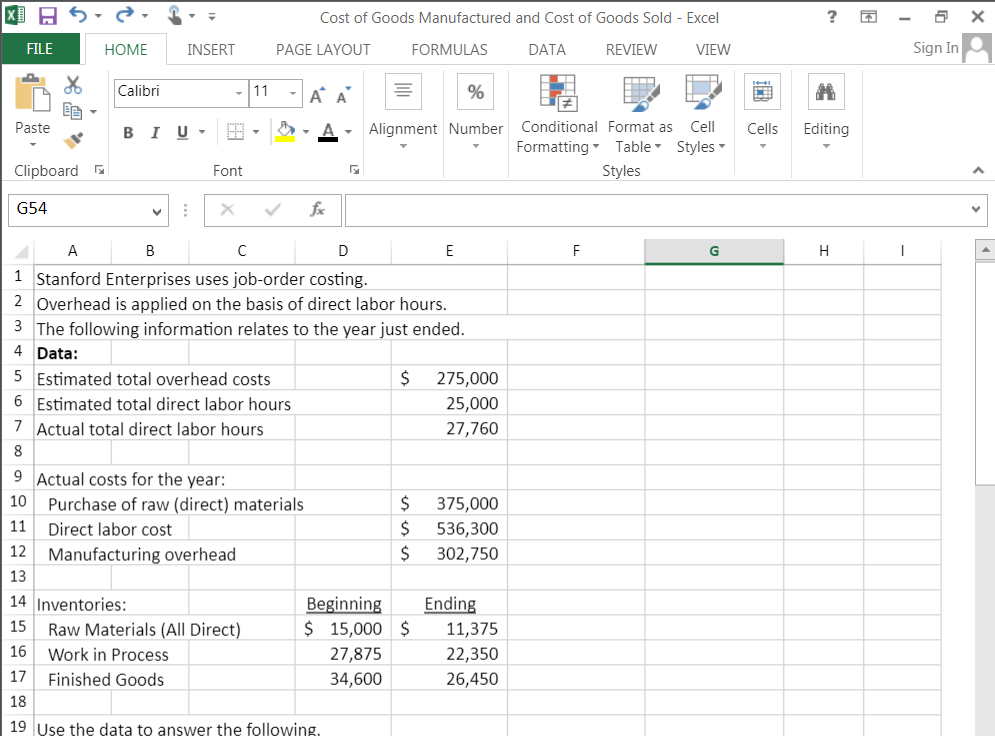Open the font color dropdown arrow
995x739 pixels.
(x=348, y=132)
